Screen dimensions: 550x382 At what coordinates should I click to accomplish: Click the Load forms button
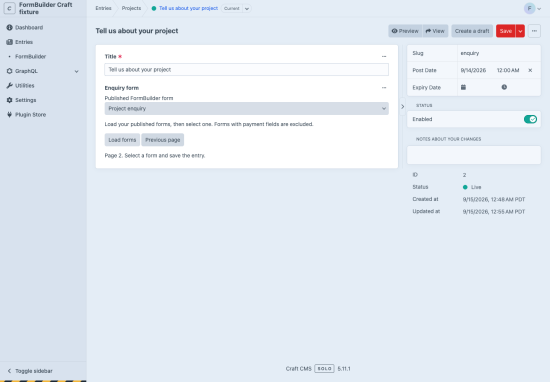(x=122, y=140)
